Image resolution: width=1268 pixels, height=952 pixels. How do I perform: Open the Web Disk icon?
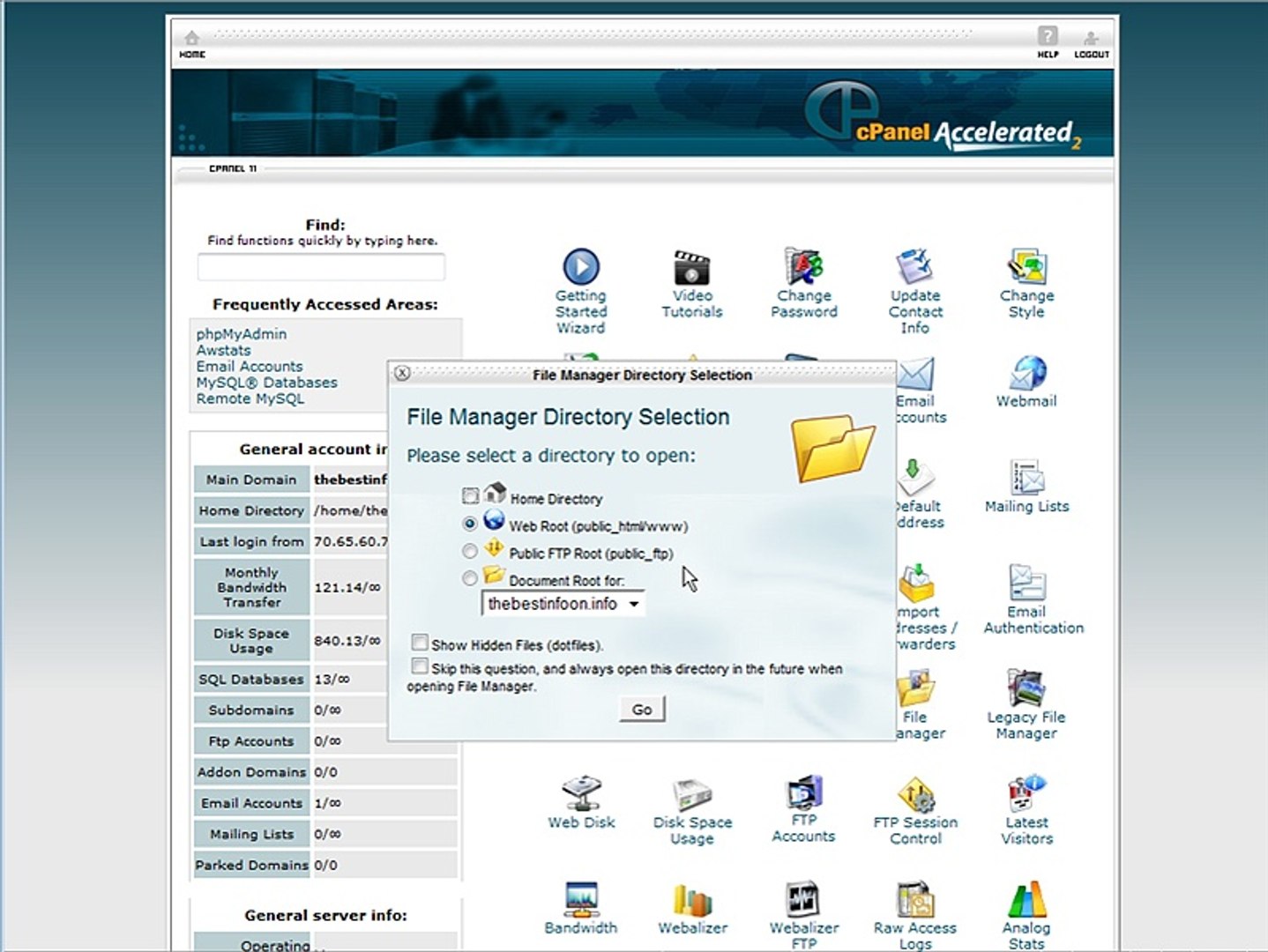tap(581, 793)
